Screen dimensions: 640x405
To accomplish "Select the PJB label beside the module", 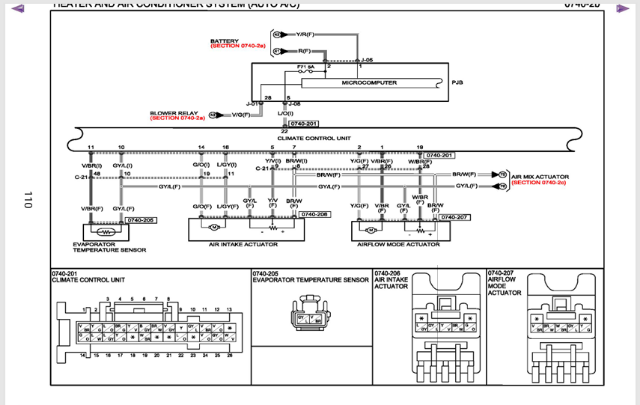I will coord(457,82).
